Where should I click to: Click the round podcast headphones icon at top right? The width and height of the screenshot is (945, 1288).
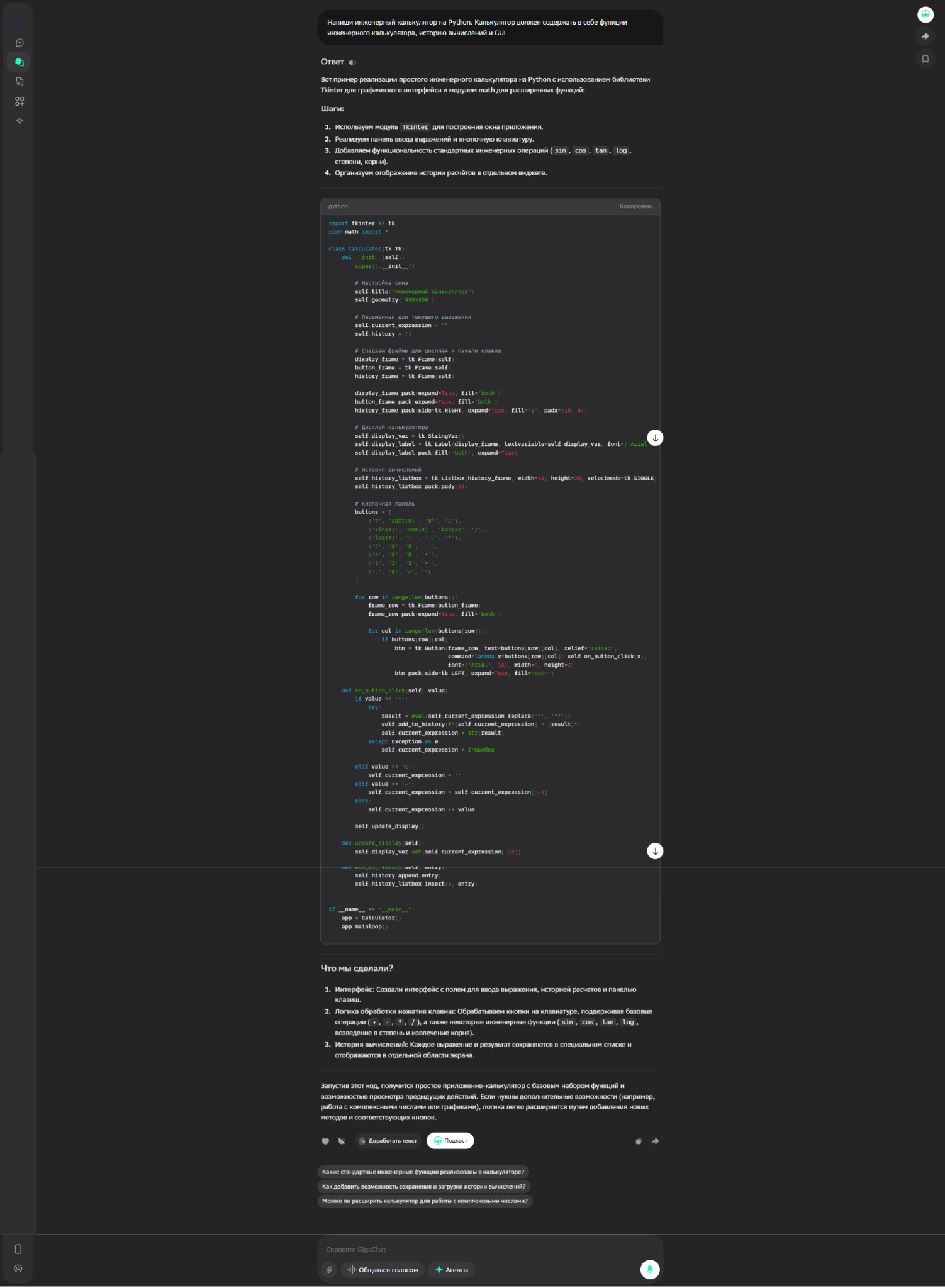point(925,14)
